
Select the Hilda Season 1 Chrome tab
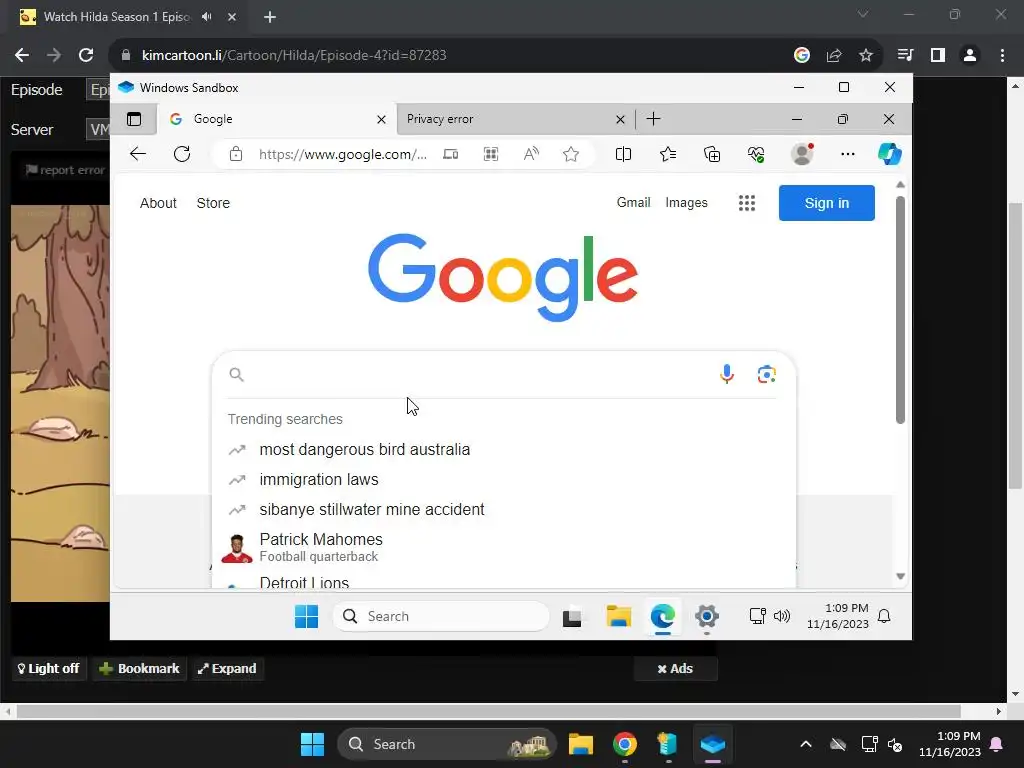coord(116,17)
